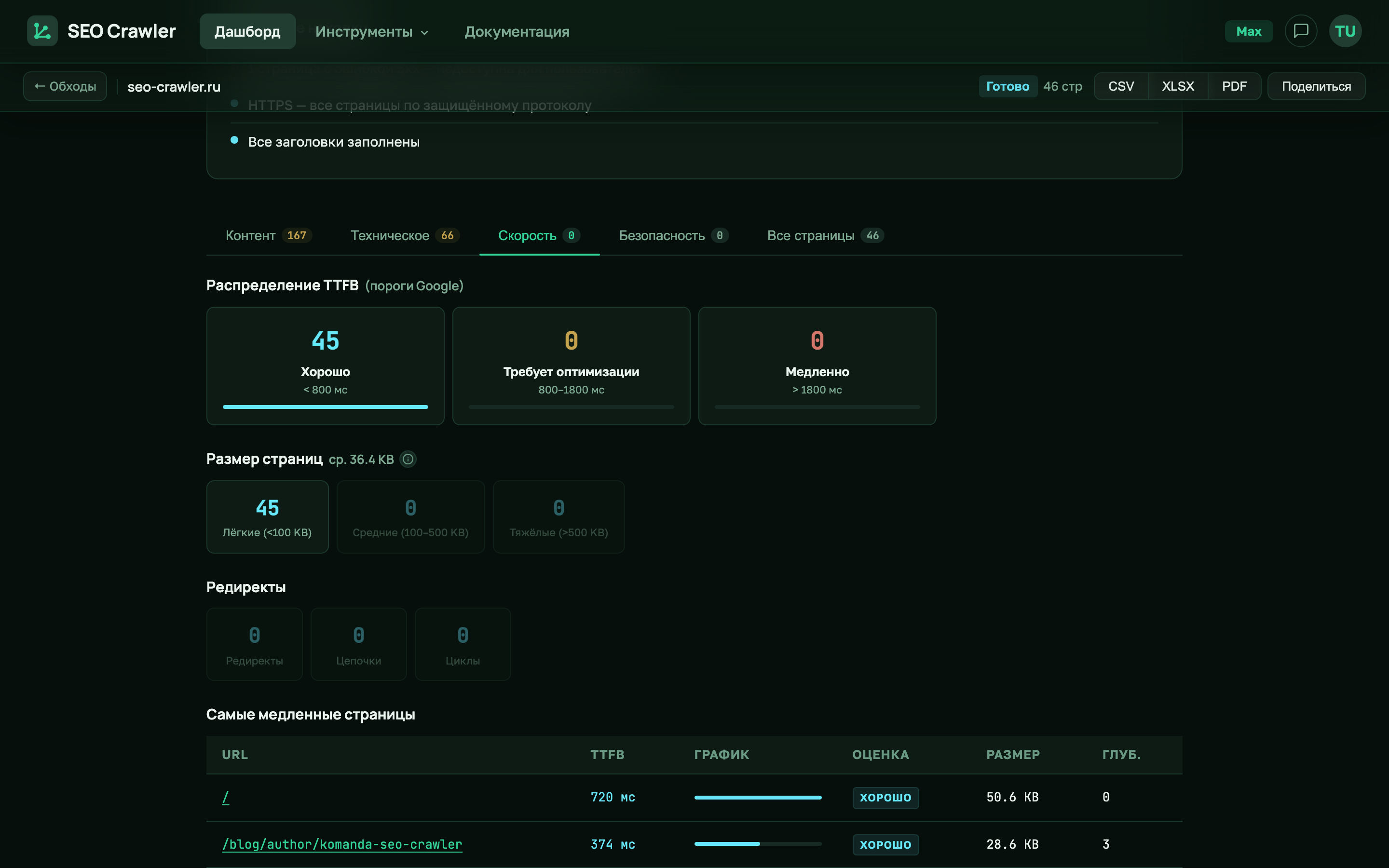Switch to the Контент tab
The height and width of the screenshot is (868, 1389).
[268, 235]
